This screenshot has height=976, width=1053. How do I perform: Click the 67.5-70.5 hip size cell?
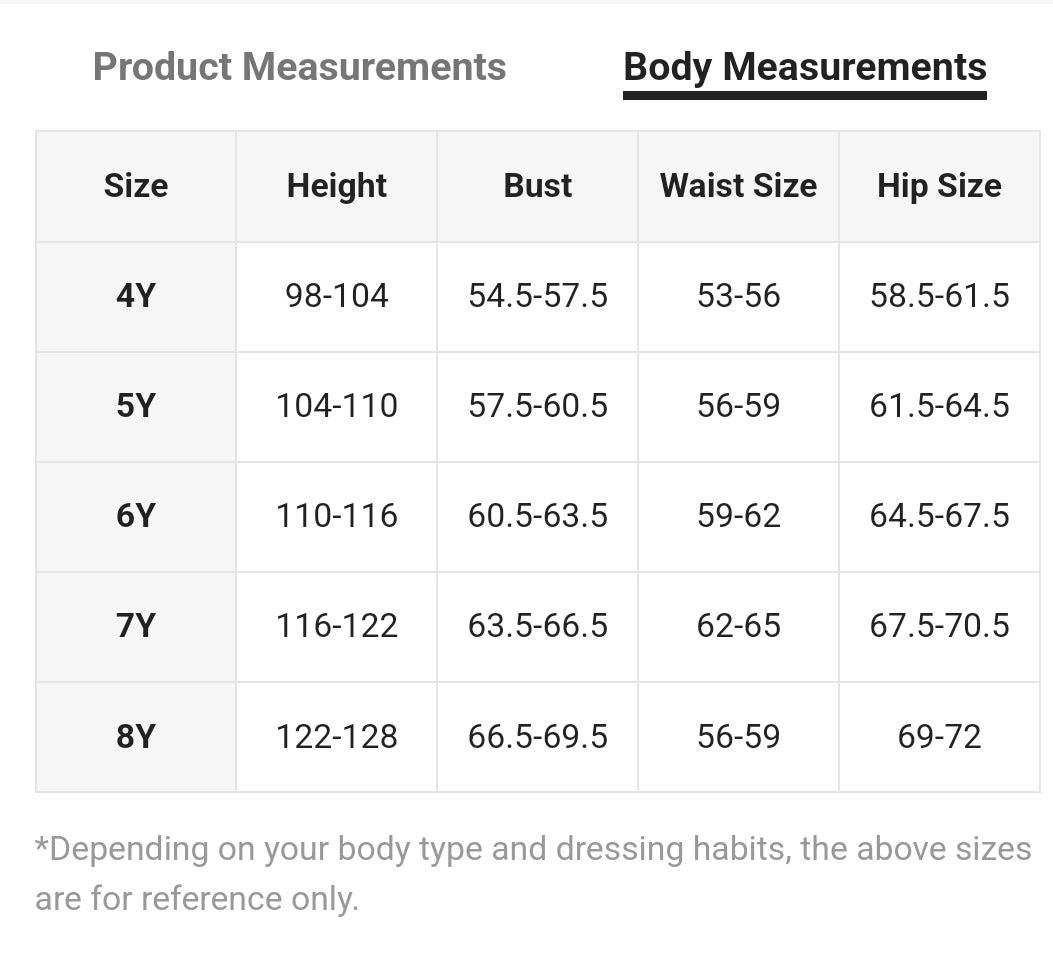point(939,626)
